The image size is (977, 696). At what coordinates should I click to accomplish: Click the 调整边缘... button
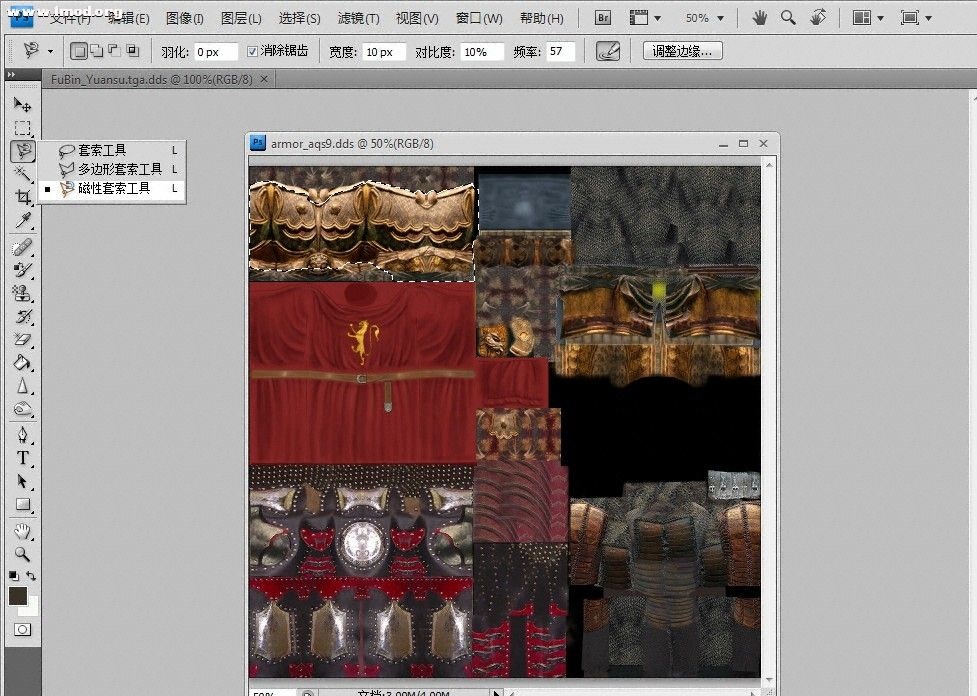(682, 51)
